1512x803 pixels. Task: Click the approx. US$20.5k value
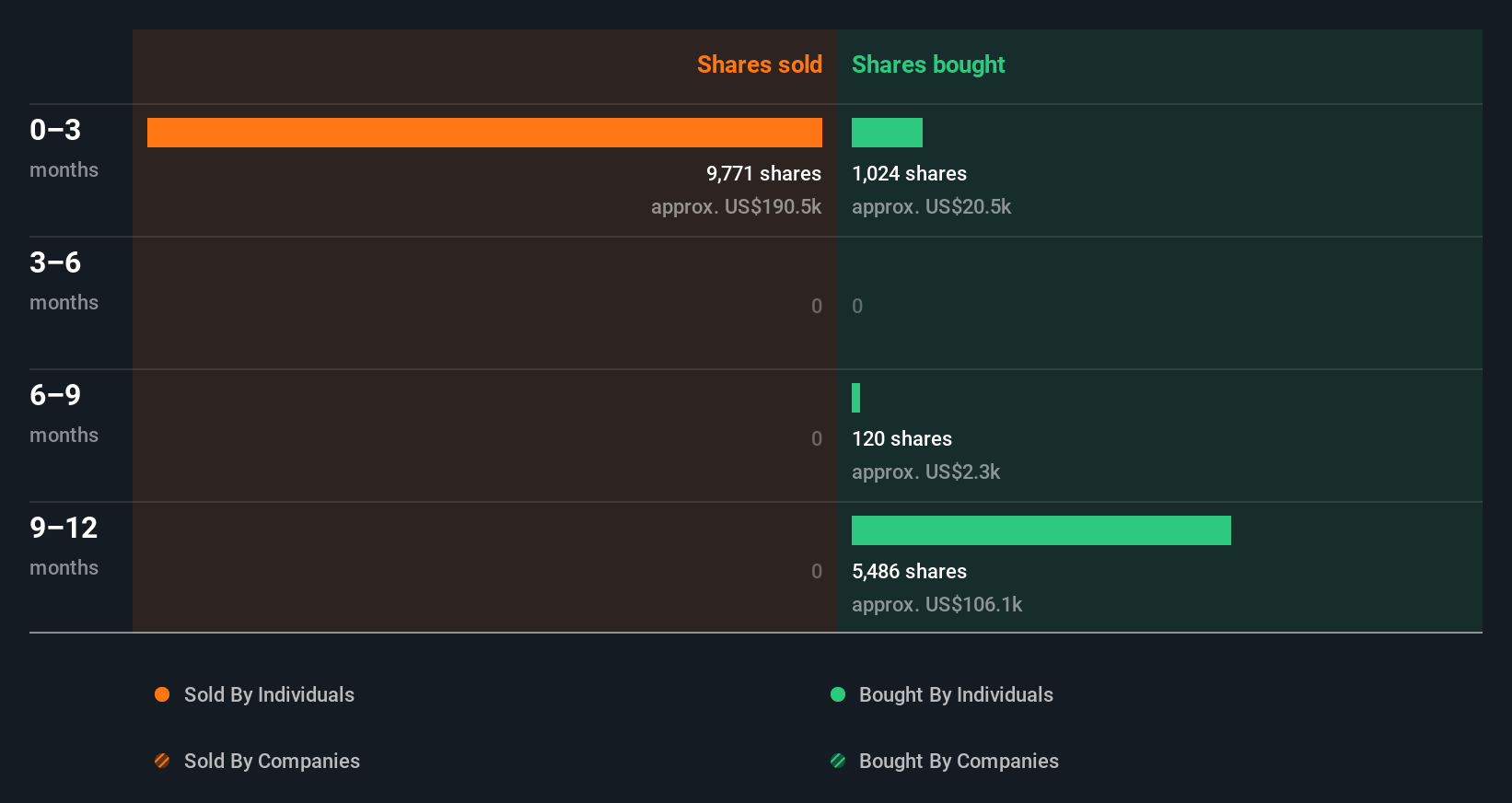931,206
